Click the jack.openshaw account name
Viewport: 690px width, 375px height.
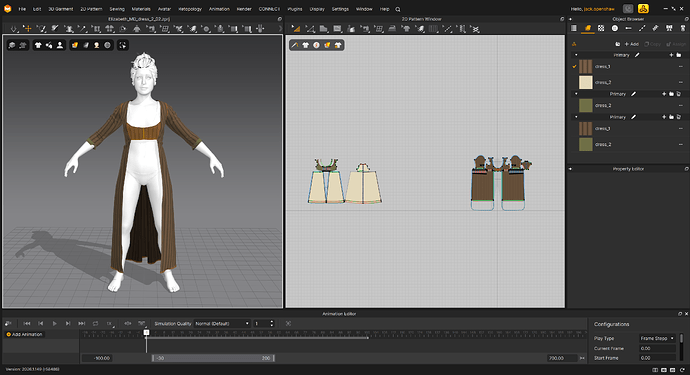599,9
